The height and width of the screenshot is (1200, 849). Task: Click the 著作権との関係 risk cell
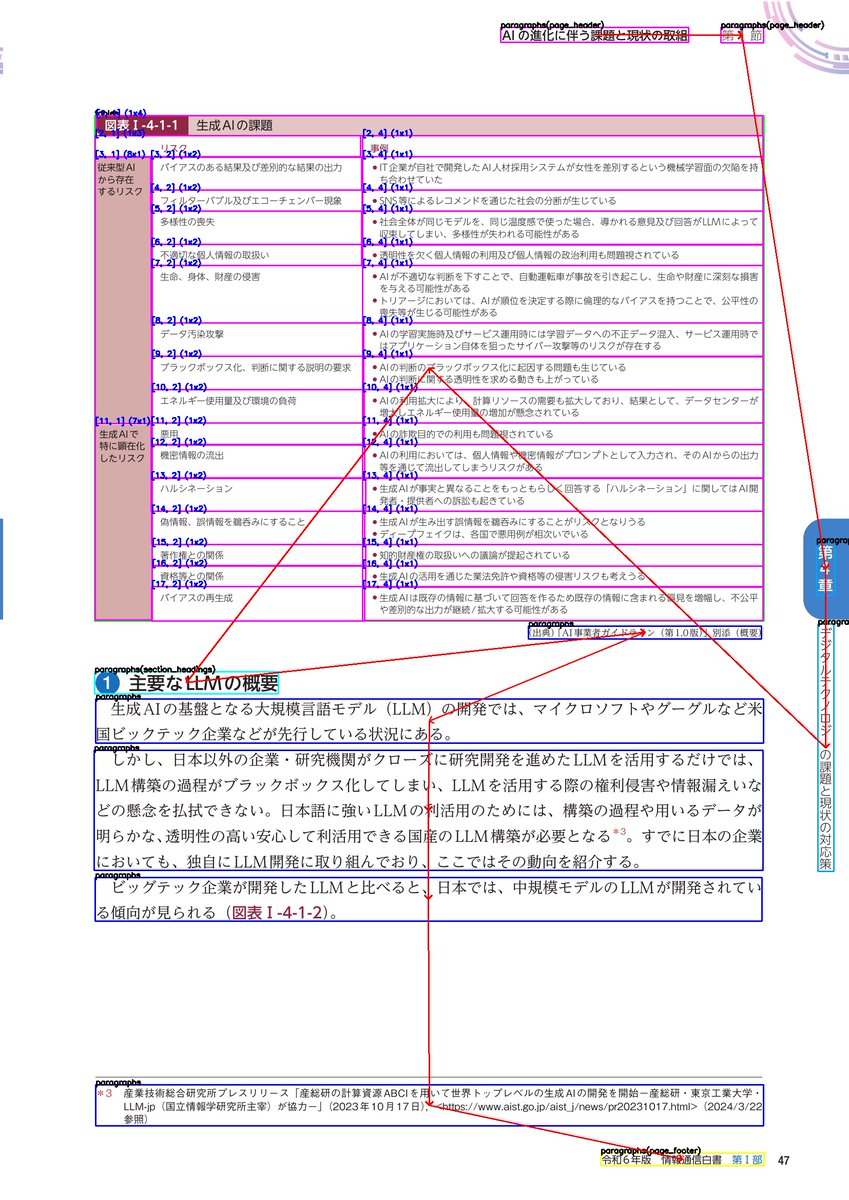click(x=256, y=554)
